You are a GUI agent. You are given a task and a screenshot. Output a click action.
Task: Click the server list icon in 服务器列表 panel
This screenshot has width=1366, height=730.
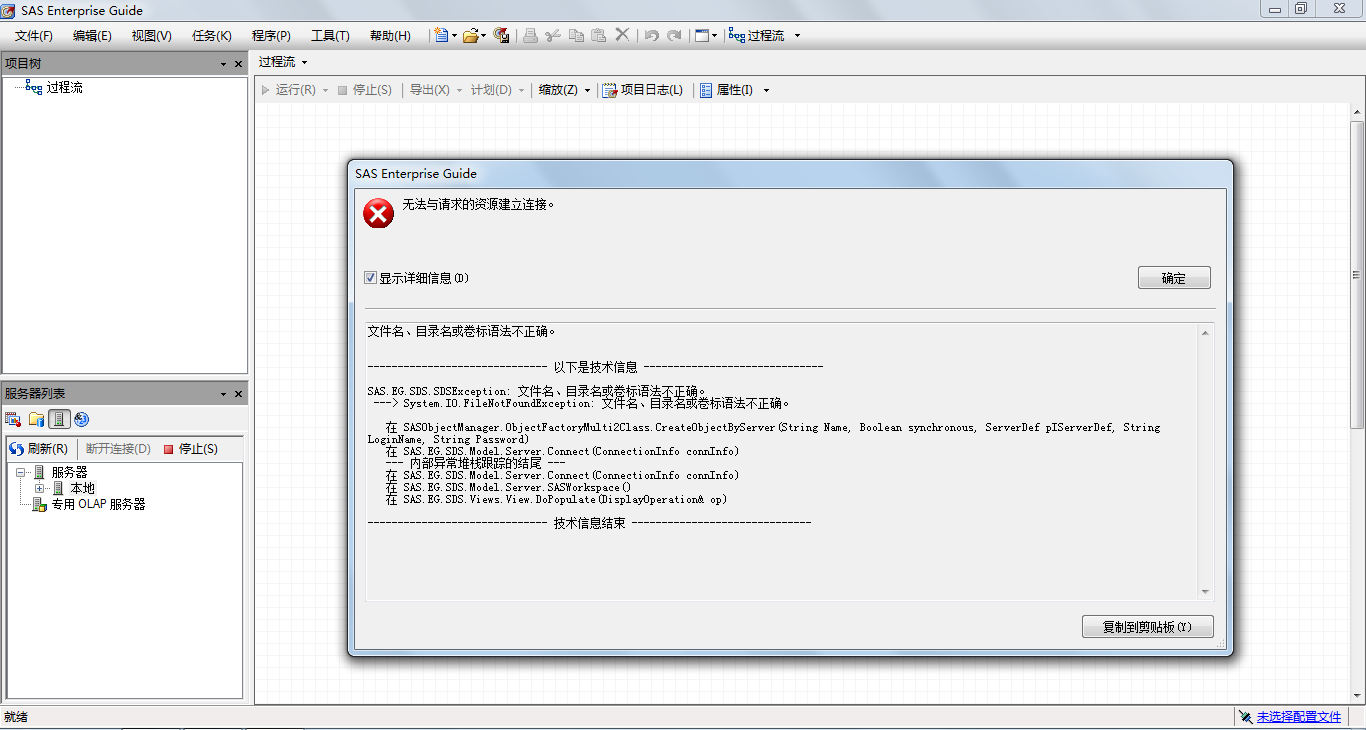click(x=59, y=420)
